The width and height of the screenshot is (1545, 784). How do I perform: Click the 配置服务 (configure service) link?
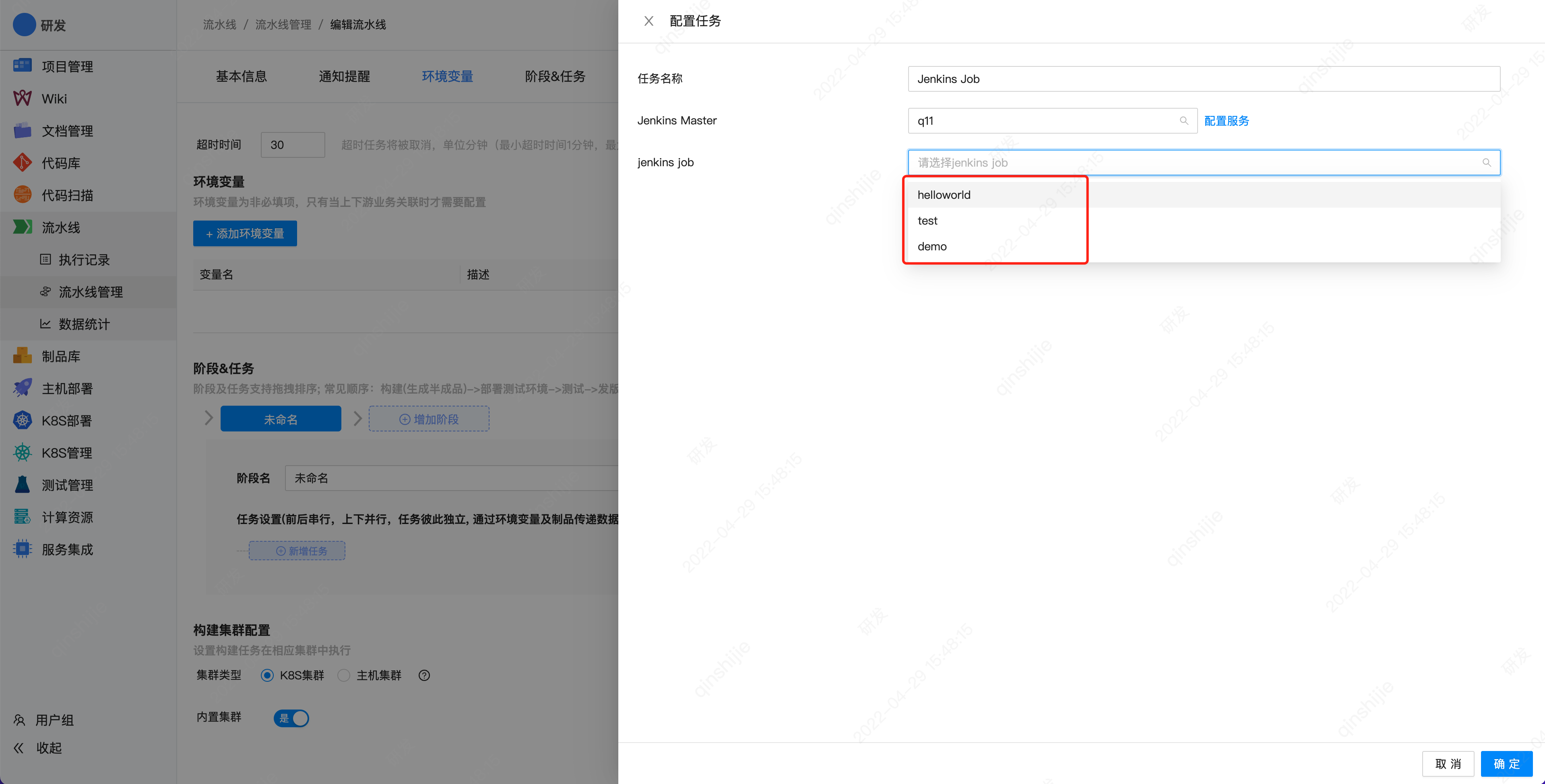(1226, 121)
